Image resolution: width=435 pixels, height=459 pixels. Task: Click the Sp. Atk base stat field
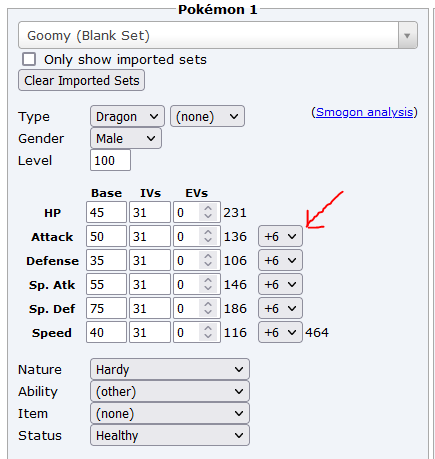point(106,284)
